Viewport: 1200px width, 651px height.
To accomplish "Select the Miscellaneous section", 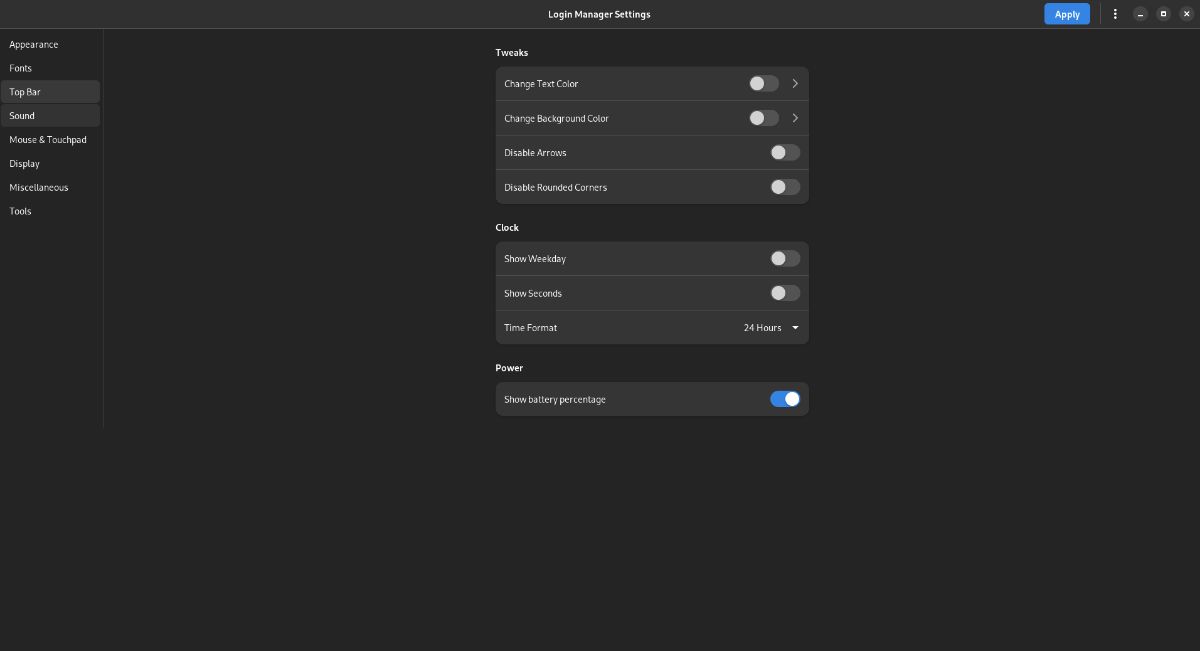I will coord(38,187).
